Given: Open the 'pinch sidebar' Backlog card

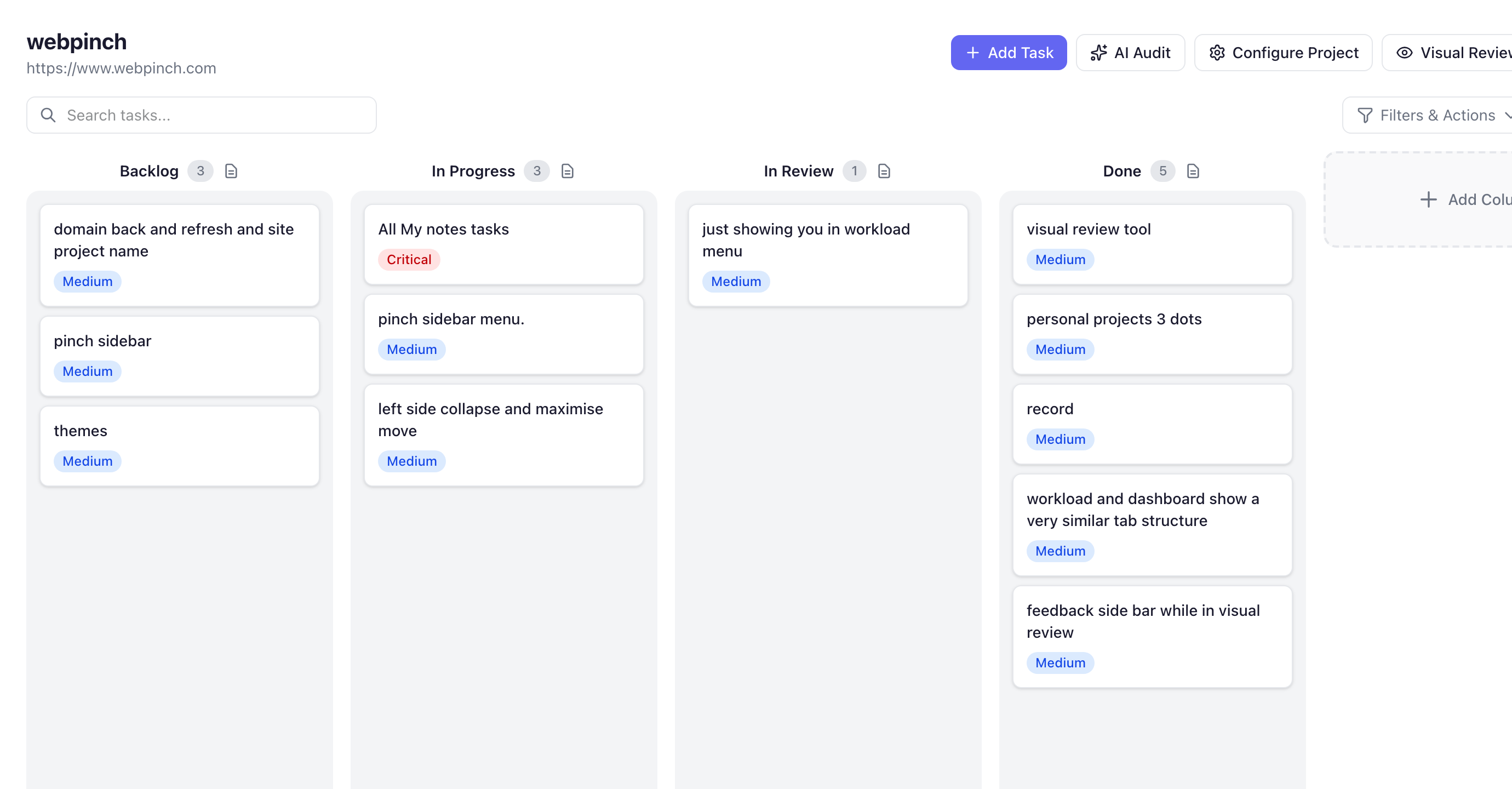Looking at the screenshot, I should click(x=180, y=356).
